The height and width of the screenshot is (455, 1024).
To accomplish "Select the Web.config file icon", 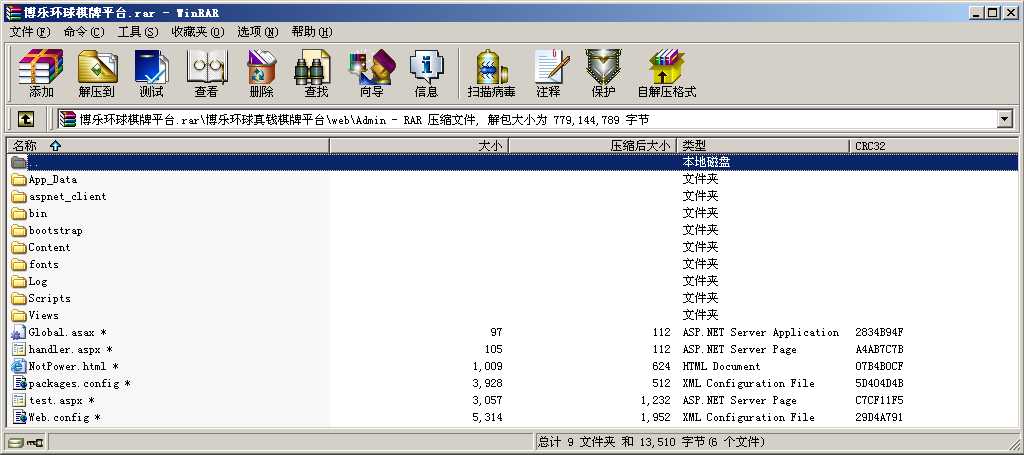I will tap(19, 417).
